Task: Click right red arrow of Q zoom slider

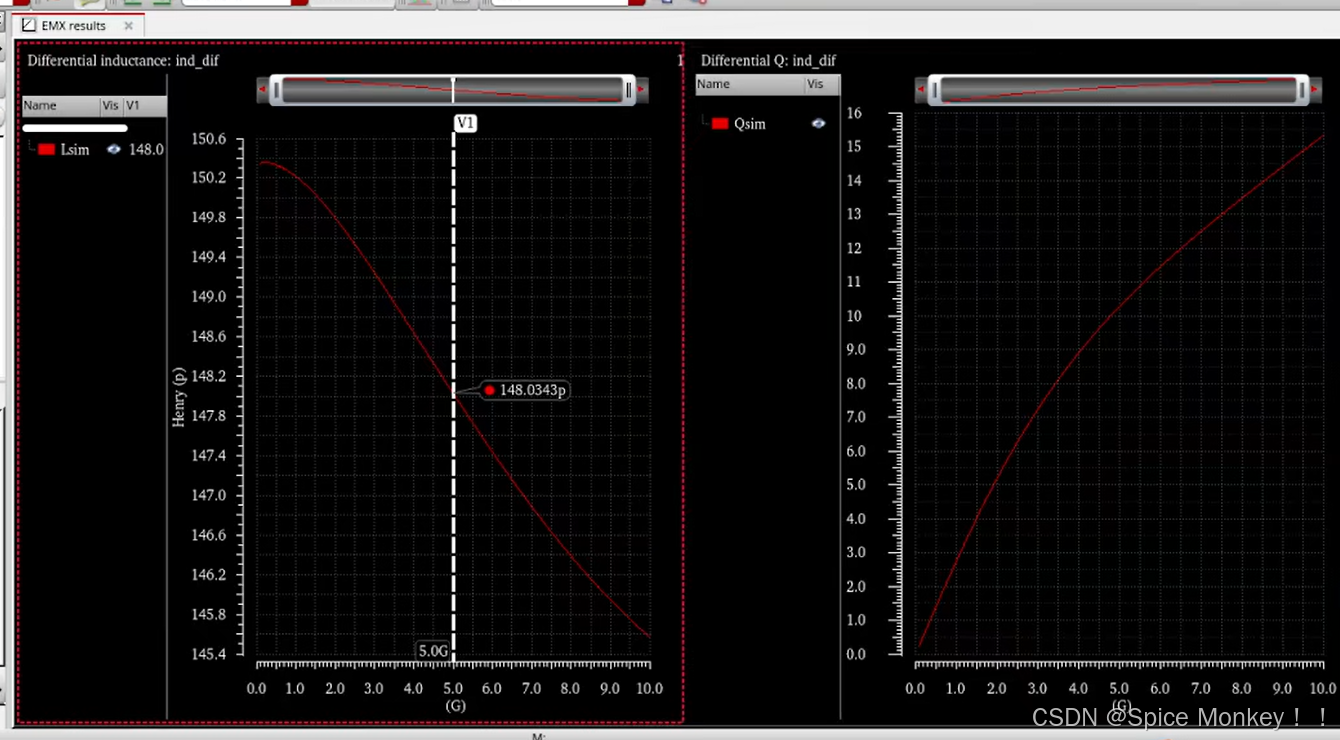Action: [x=1315, y=90]
